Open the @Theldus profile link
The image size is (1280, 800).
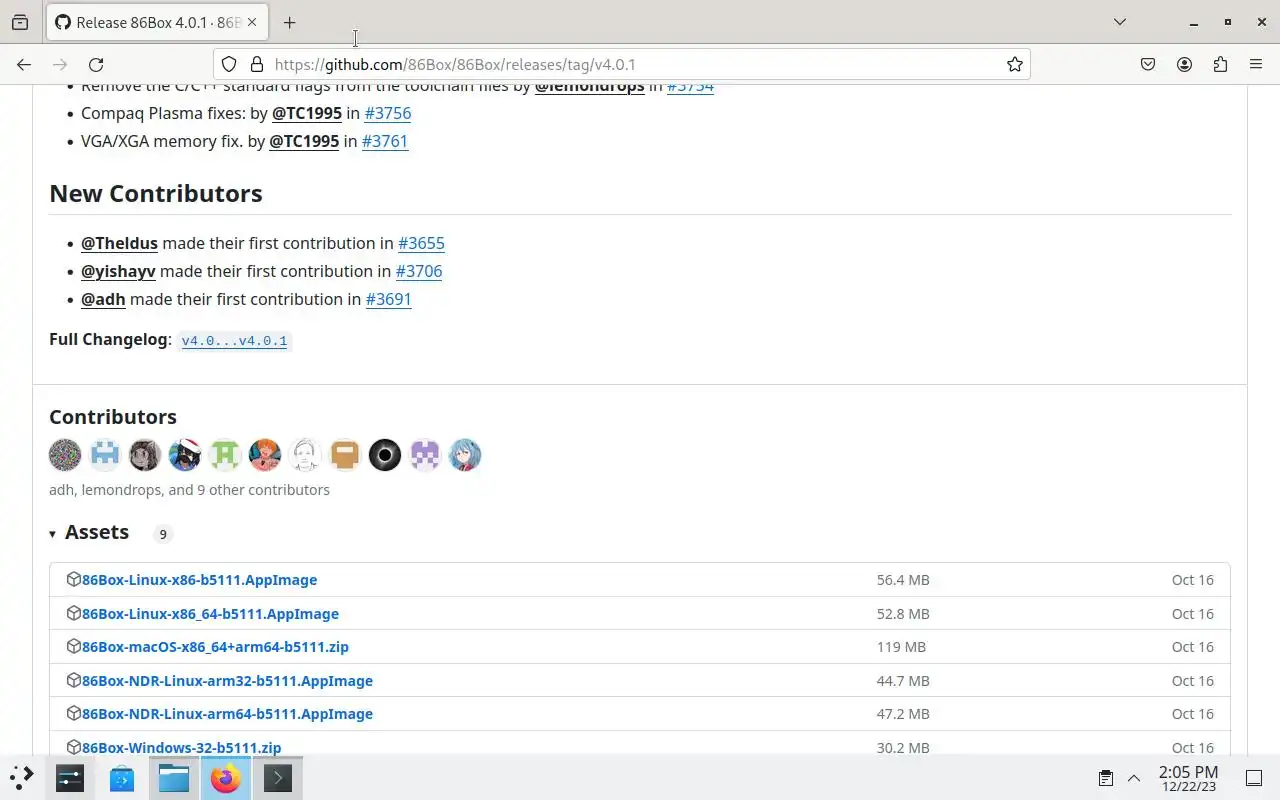tap(119, 243)
